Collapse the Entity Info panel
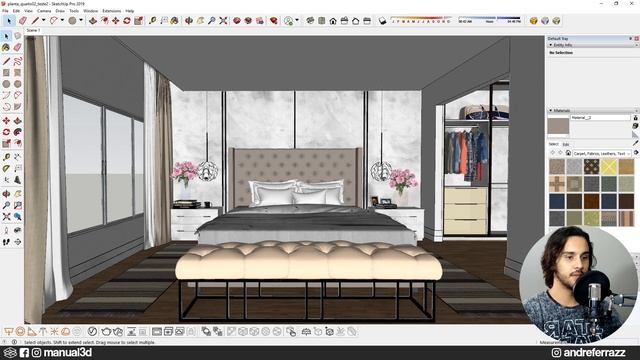 click(551, 45)
